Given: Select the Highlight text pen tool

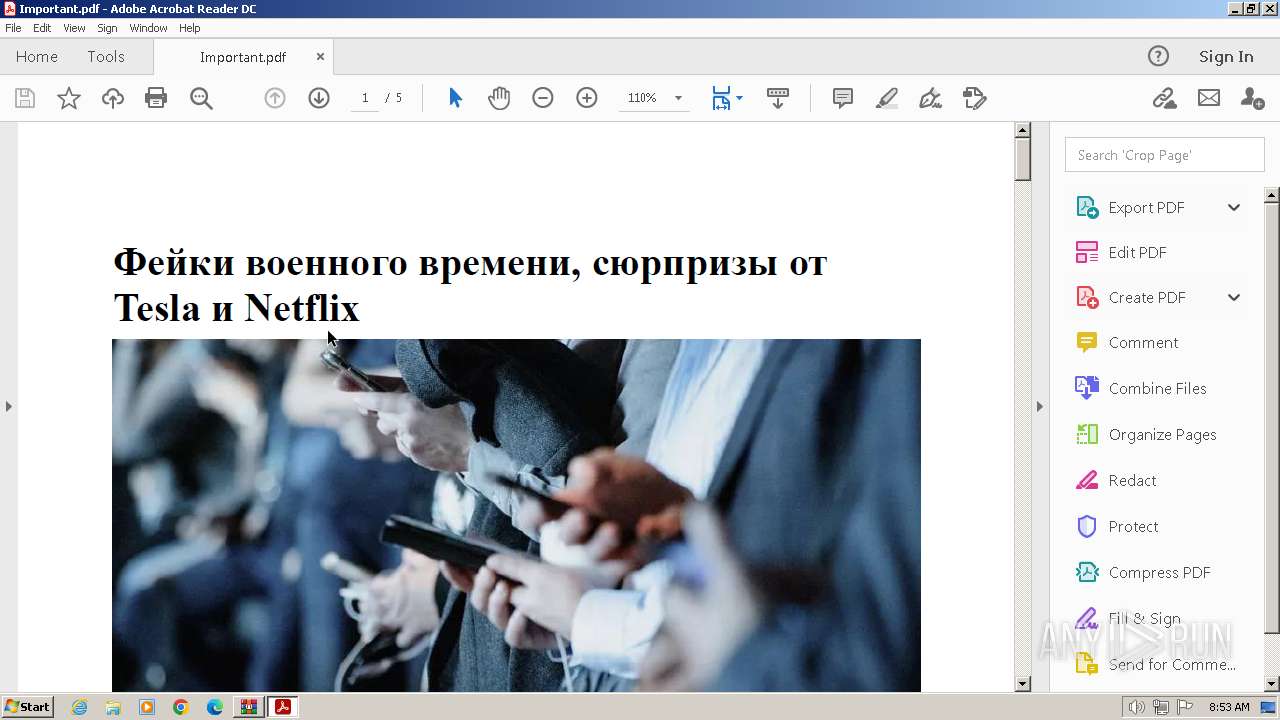Looking at the screenshot, I should click(887, 98).
